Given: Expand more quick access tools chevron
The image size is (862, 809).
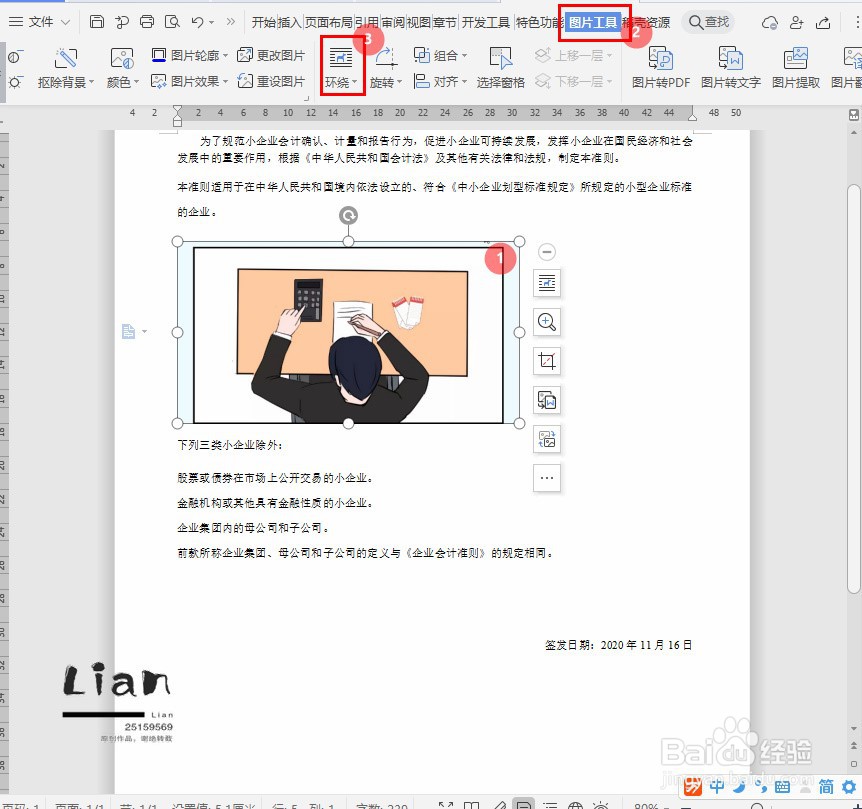Looking at the screenshot, I should 230,22.
